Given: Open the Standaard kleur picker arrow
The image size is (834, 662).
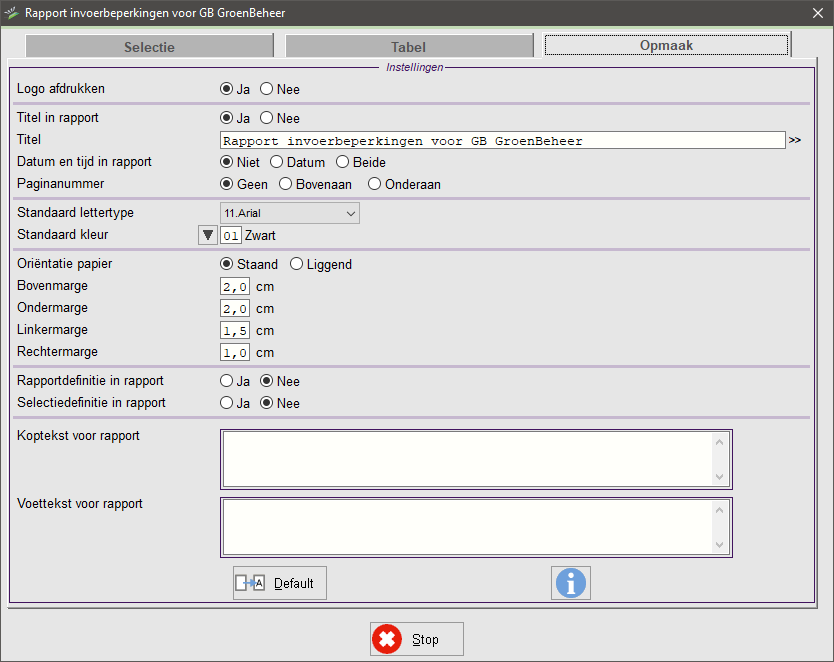Looking at the screenshot, I should (x=208, y=234).
